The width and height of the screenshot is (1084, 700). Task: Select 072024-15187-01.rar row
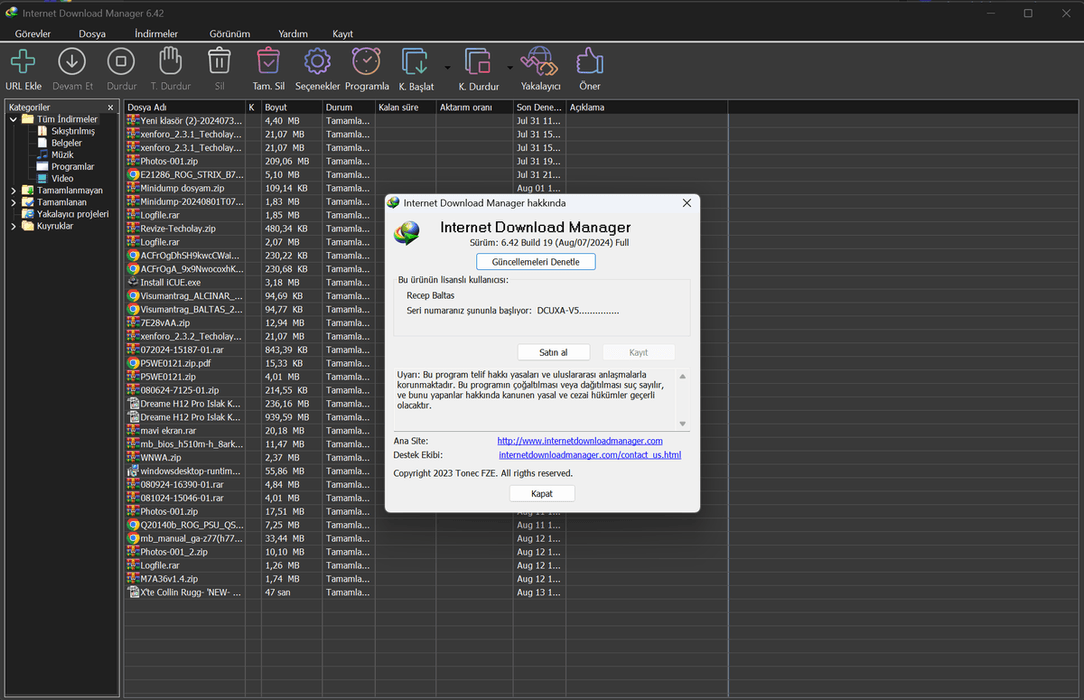427,350
